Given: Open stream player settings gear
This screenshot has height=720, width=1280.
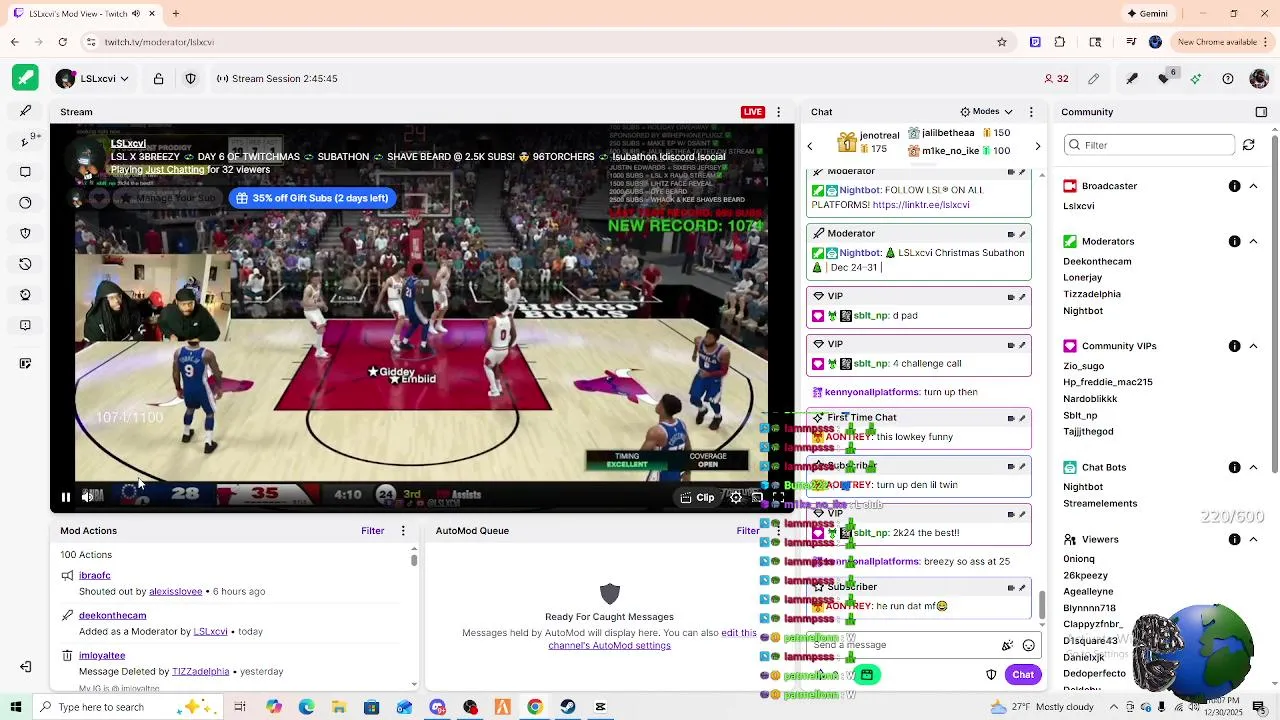Looking at the screenshot, I should 736,497.
